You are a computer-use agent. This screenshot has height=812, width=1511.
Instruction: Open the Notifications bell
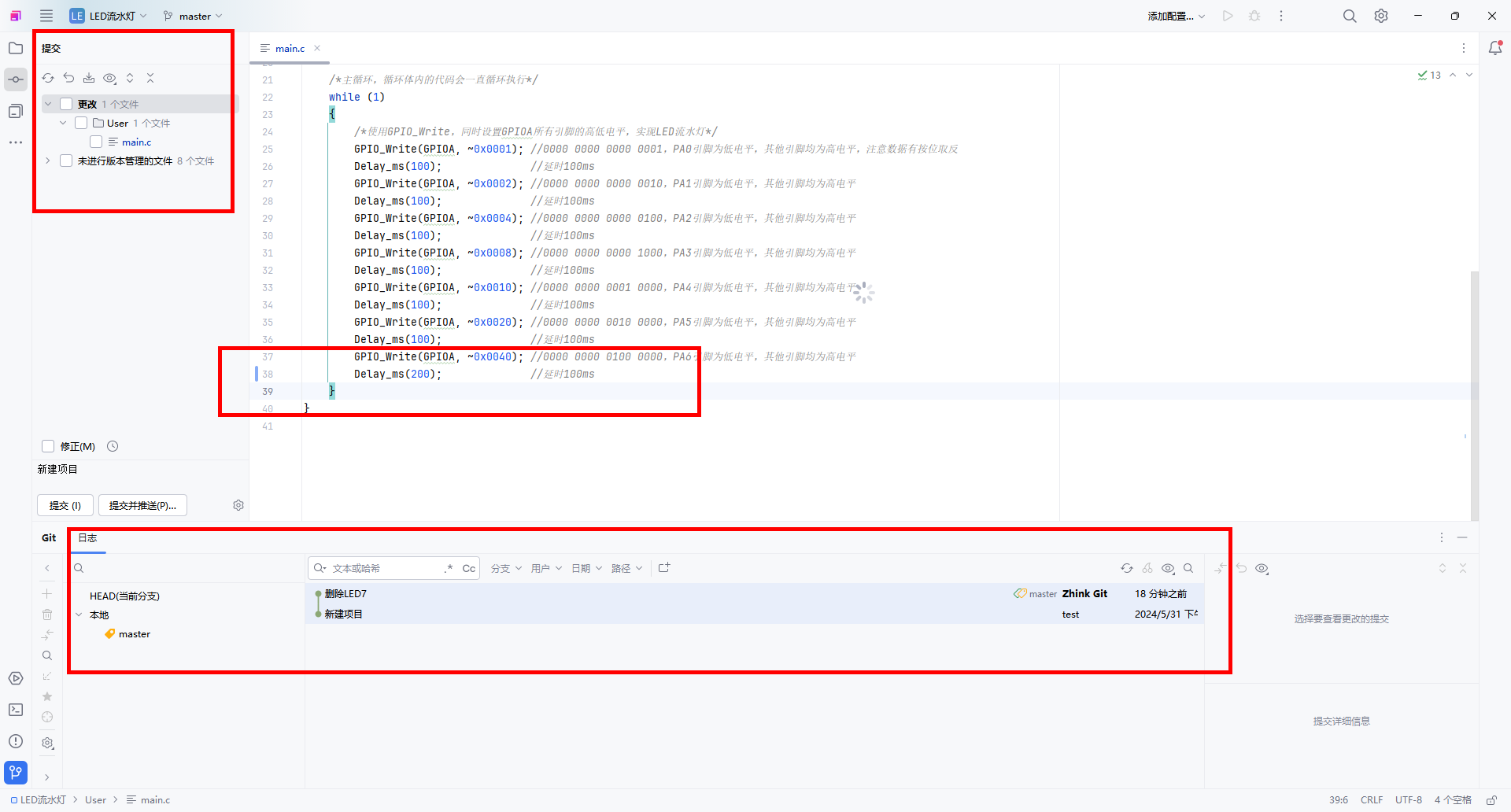click(x=1495, y=48)
